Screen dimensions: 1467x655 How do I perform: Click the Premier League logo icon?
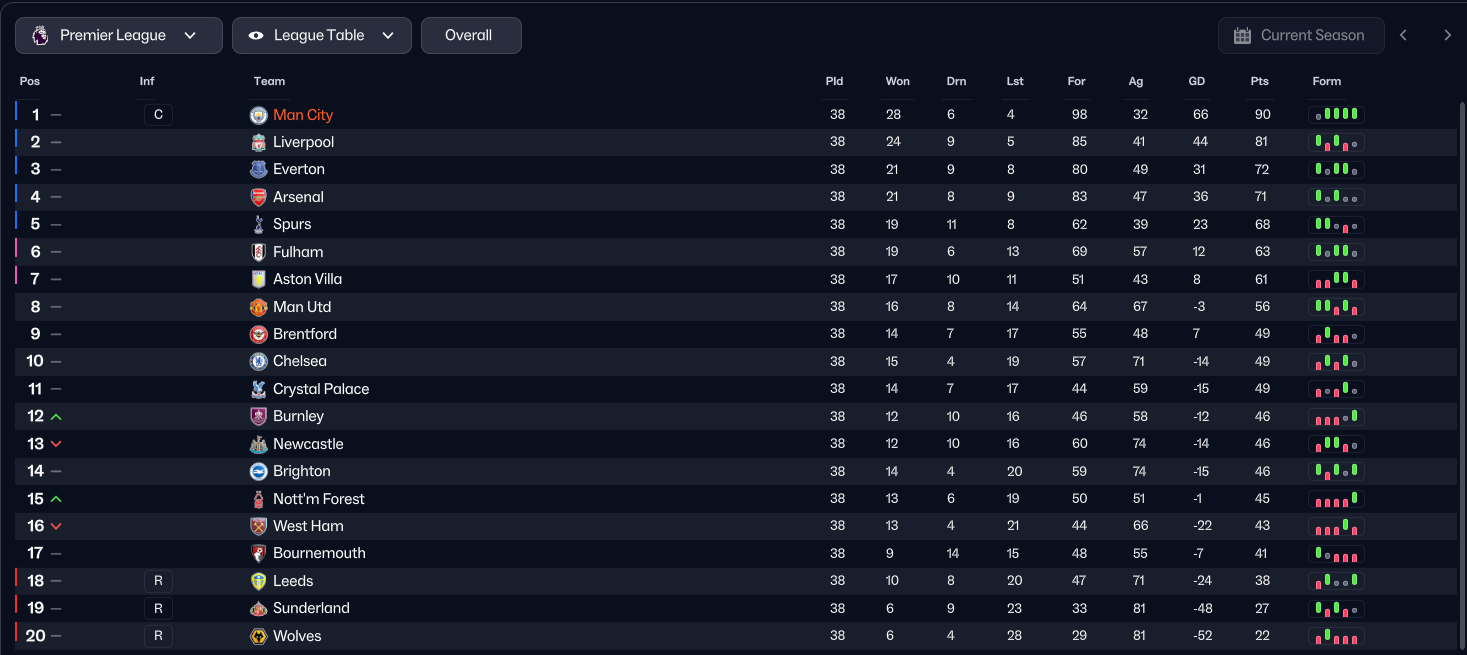coord(40,36)
